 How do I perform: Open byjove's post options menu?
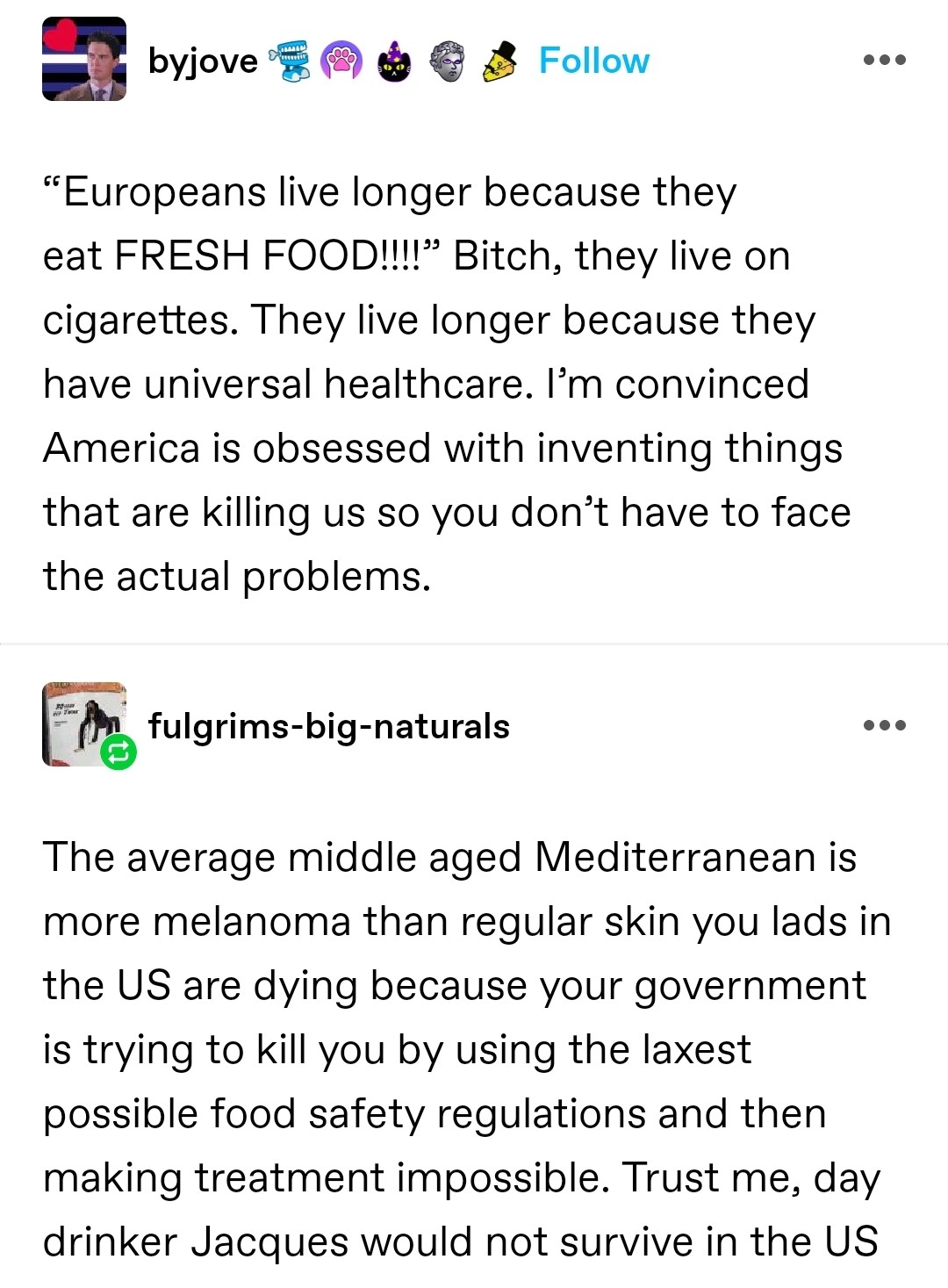click(884, 61)
